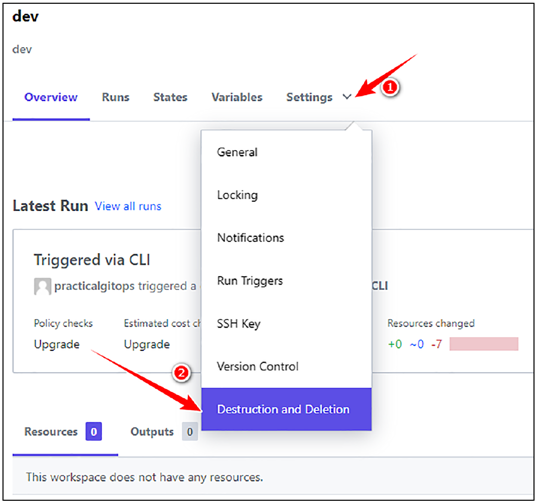Expand the Settings chevron arrow

[347, 97]
